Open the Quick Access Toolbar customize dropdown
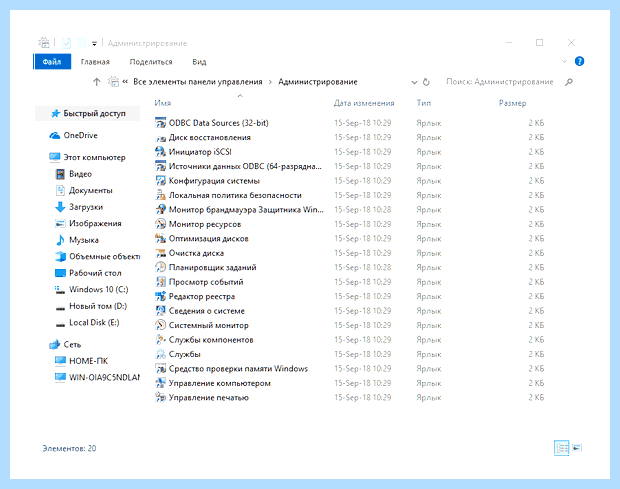This screenshot has width=620, height=489. coord(94,43)
